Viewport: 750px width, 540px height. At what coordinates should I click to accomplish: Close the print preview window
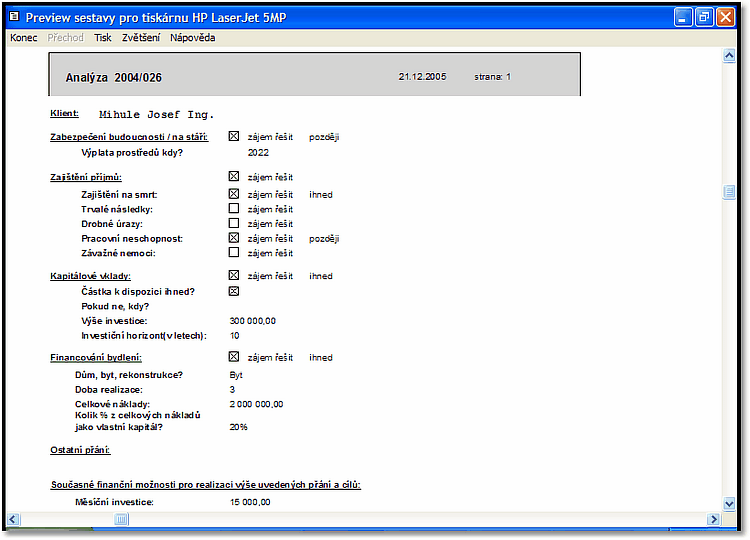click(x=725, y=17)
